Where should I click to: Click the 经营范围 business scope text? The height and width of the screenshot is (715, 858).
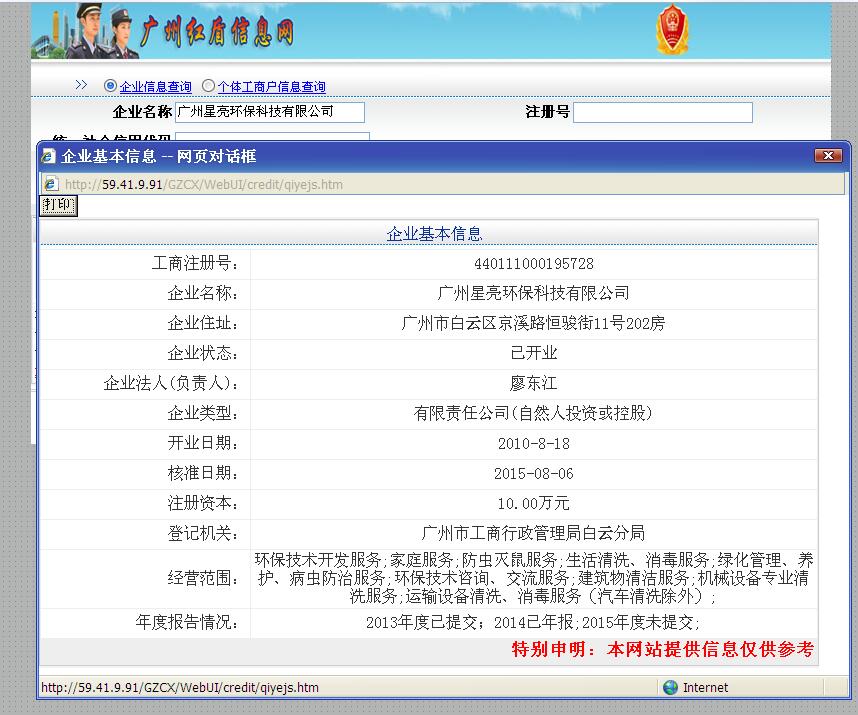click(x=534, y=578)
